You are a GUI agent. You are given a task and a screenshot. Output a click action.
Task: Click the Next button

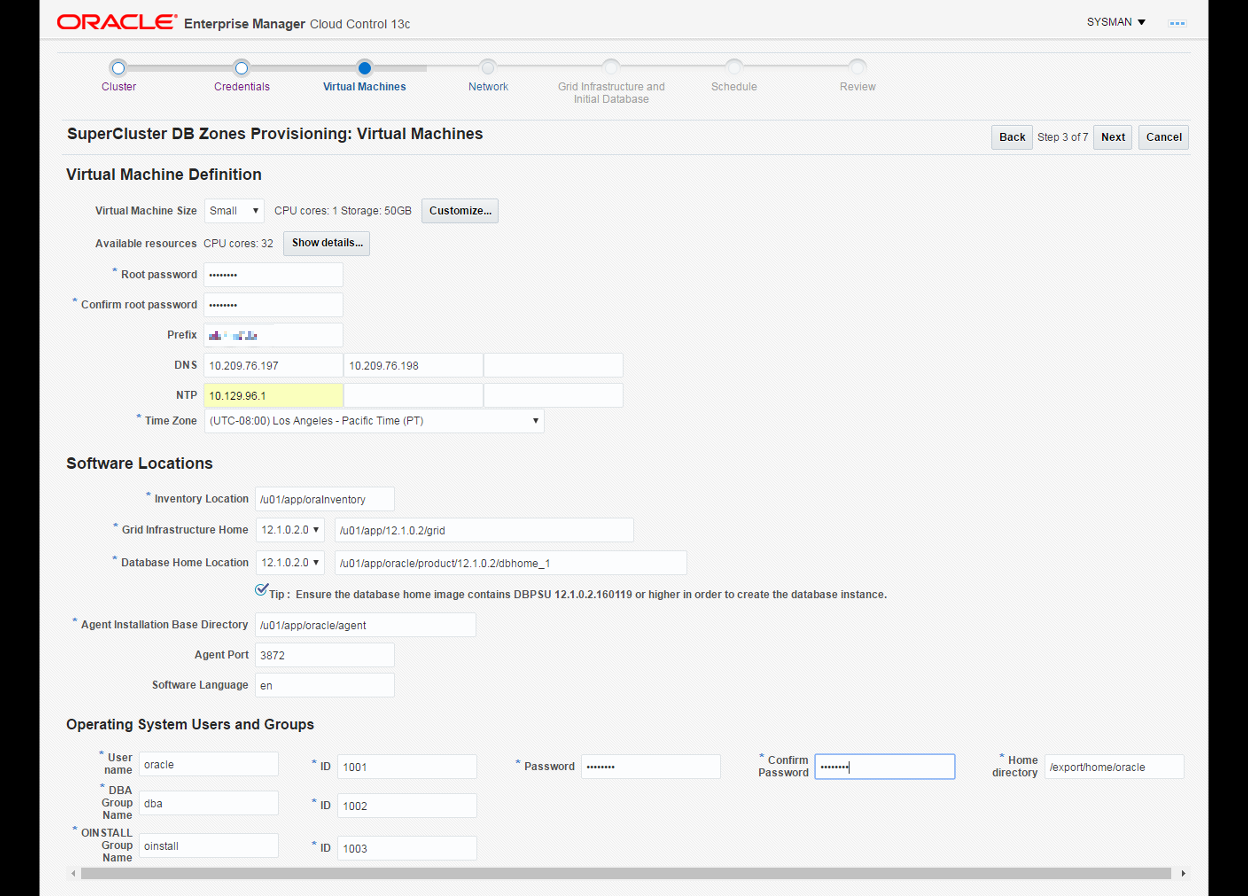point(1113,137)
